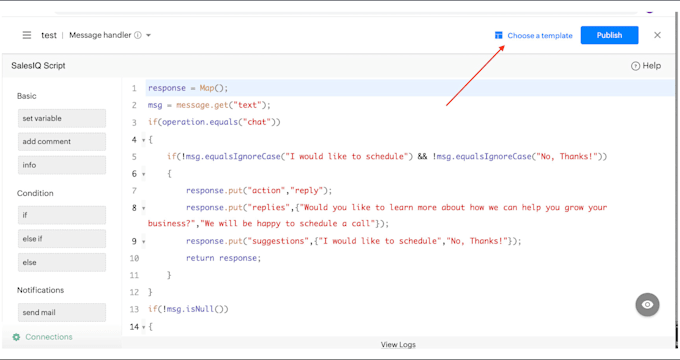
Task: Click line number 10 in gutter
Action: (134, 258)
